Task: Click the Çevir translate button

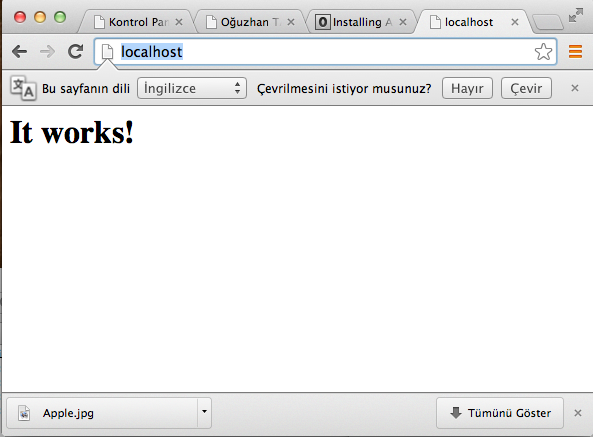Action: (x=526, y=88)
